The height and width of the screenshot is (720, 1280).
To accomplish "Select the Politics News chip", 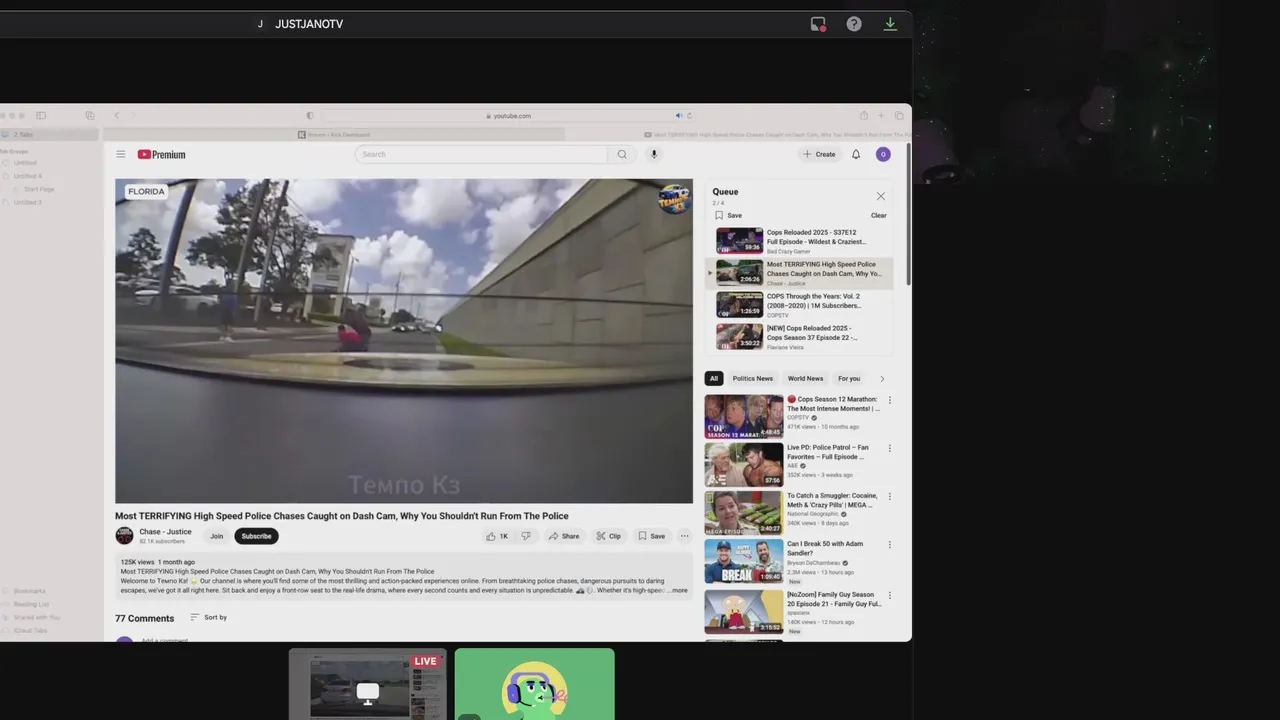I will [x=752, y=379].
